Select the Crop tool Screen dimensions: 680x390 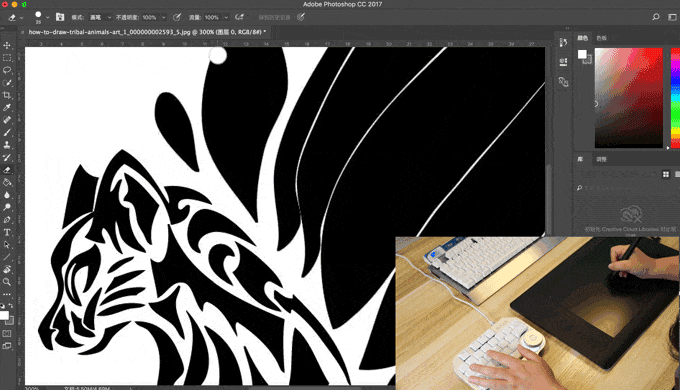[x=7, y=95]
